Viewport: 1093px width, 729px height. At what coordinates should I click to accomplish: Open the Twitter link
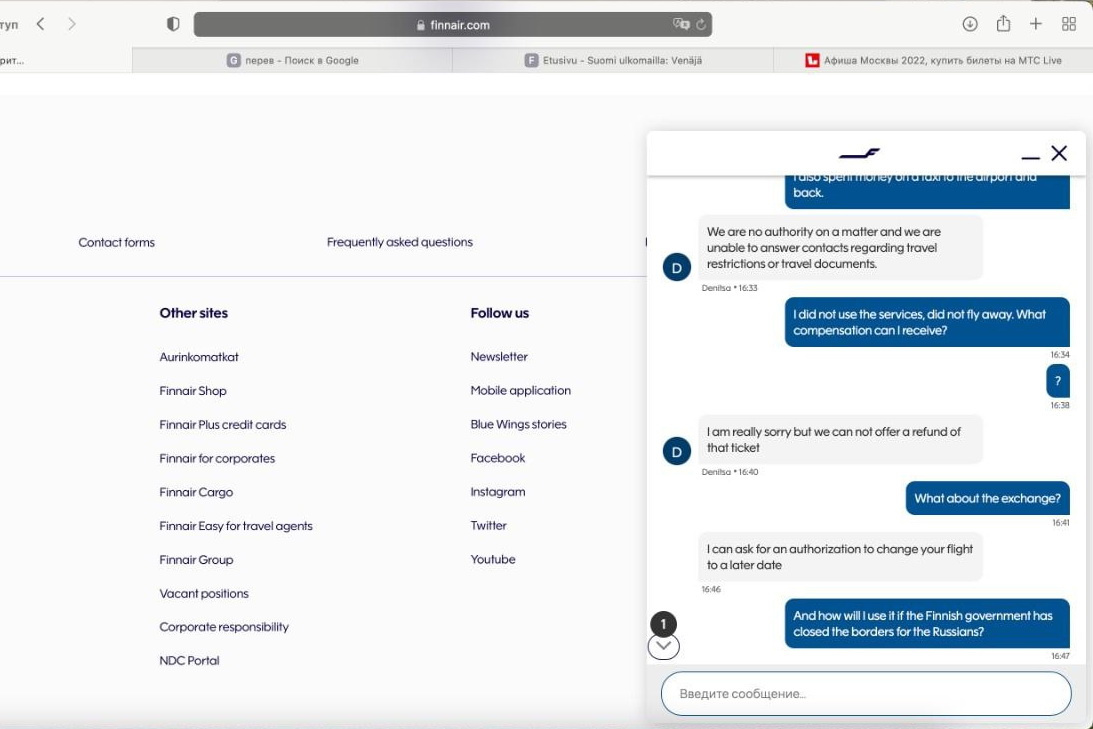click(489, 525)
